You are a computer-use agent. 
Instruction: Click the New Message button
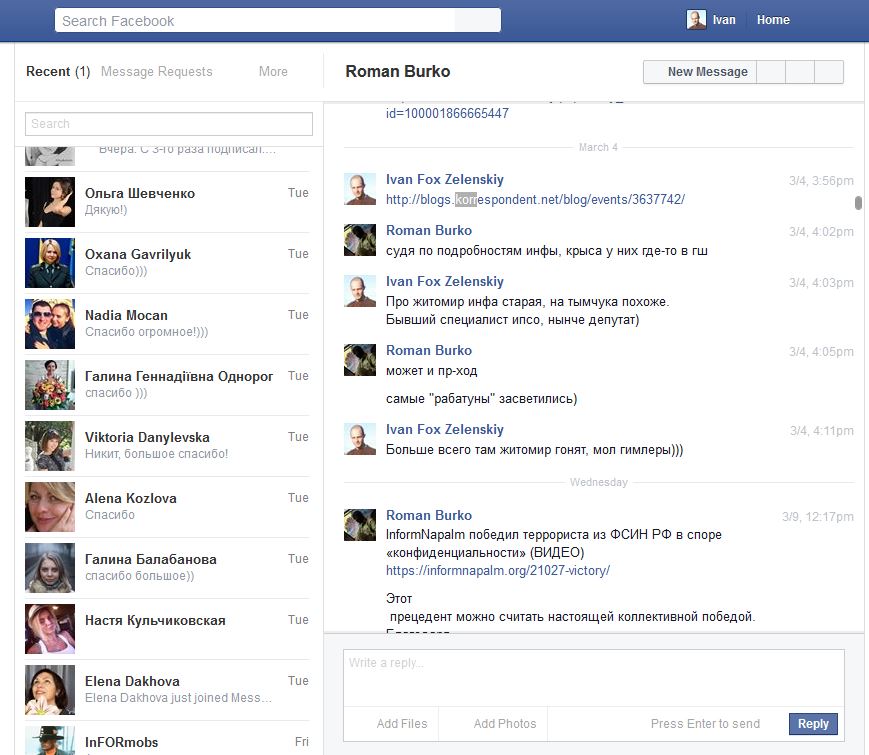click(707, 72)
